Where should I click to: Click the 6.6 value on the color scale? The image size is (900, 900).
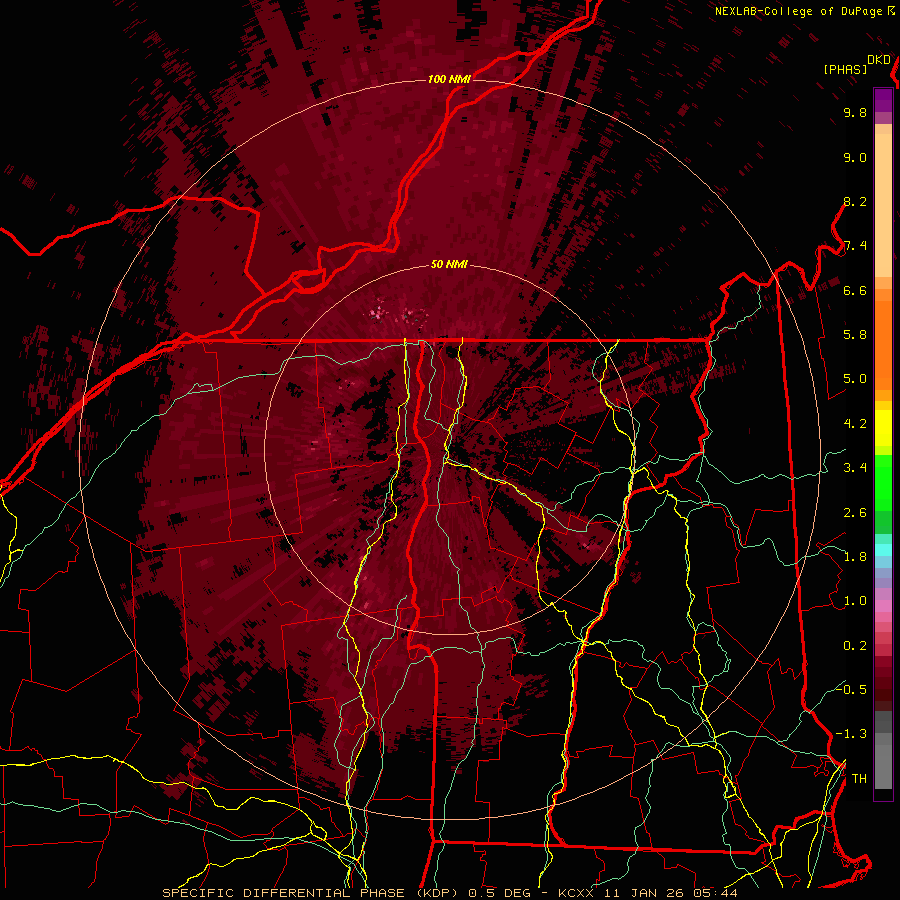pyautogui.click(x=855, y=290)
